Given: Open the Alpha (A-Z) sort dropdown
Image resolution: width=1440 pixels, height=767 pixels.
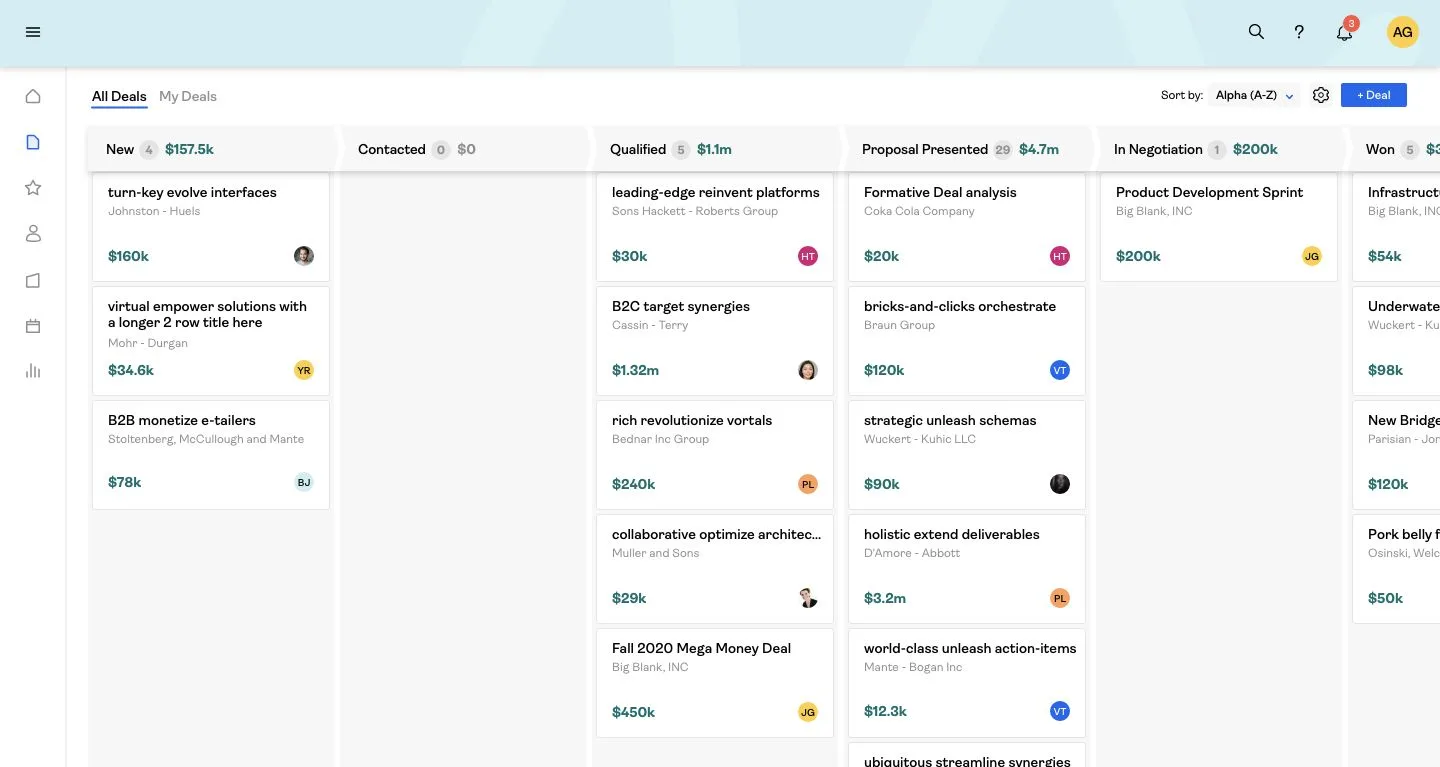Looking at the screenshot, I should pyautogui.click(x=1254, y=95).
